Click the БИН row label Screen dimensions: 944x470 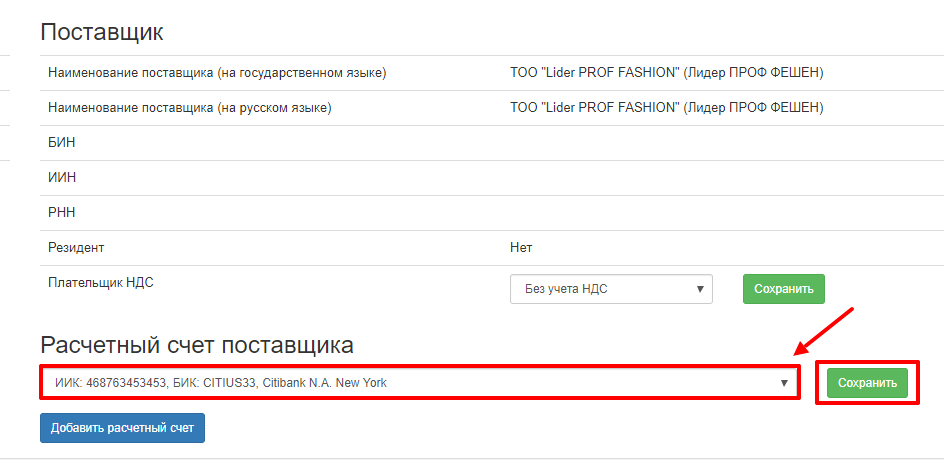click(62, 143)
